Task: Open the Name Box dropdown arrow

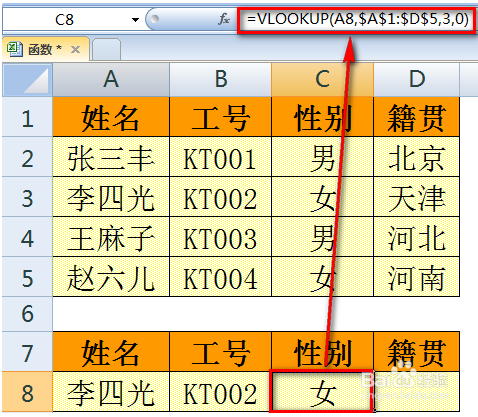Action: click(x=135, y=20)
